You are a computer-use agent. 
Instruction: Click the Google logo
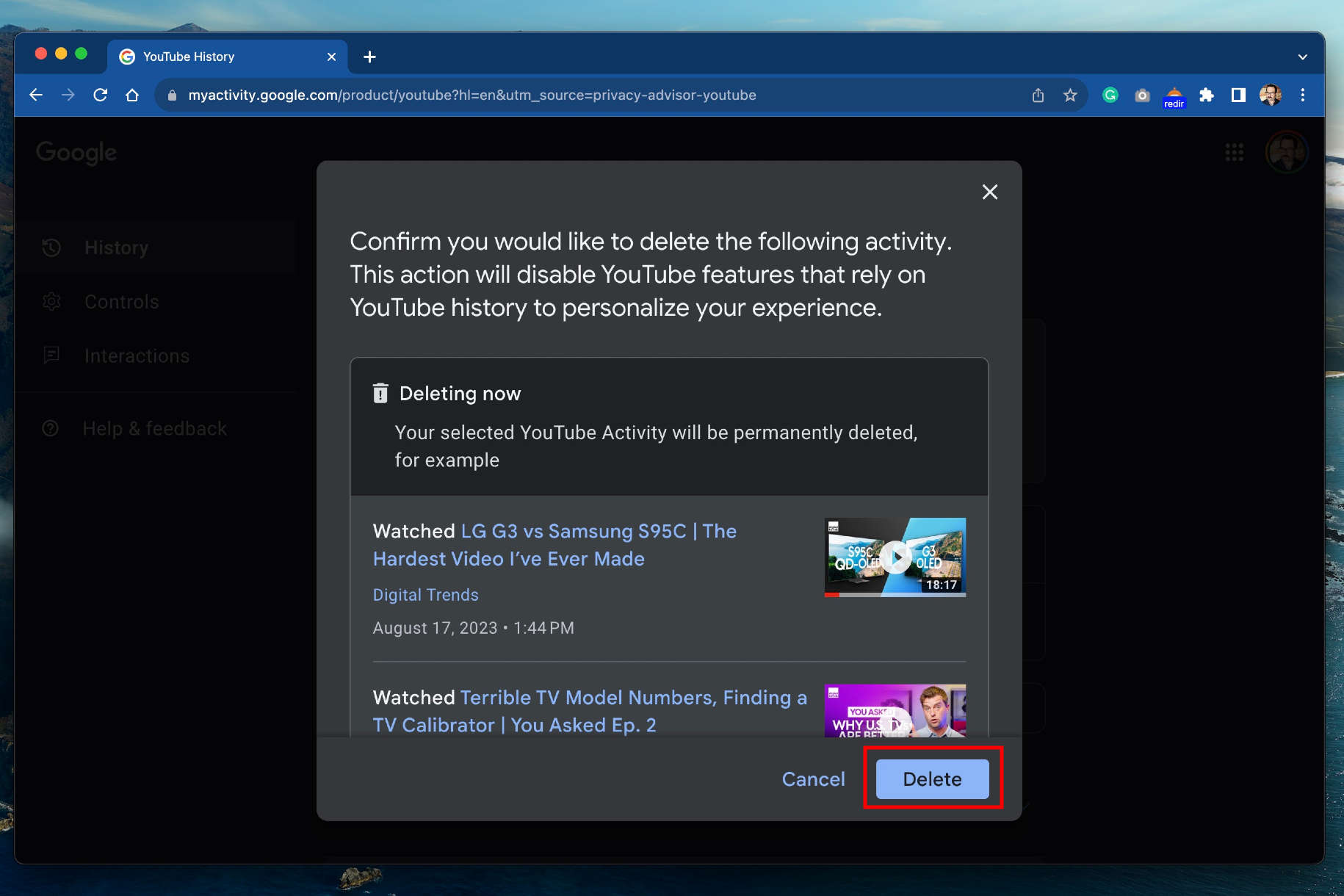76,152
